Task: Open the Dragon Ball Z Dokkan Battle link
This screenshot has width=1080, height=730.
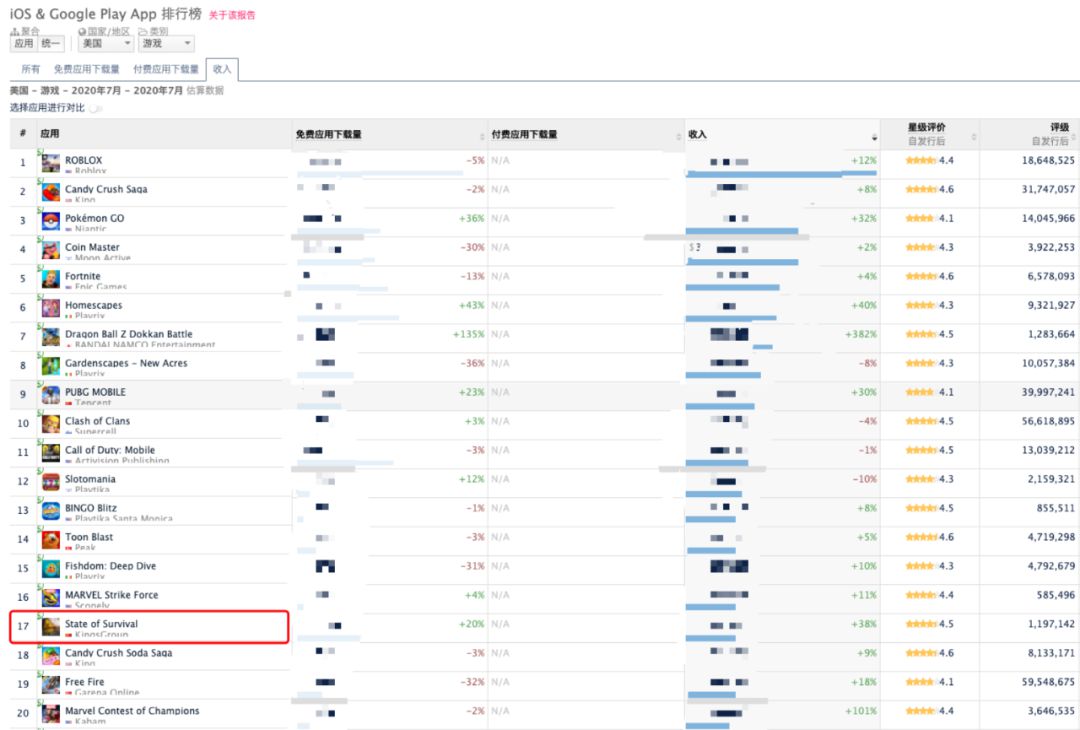Action: click(x=128, y=334)
